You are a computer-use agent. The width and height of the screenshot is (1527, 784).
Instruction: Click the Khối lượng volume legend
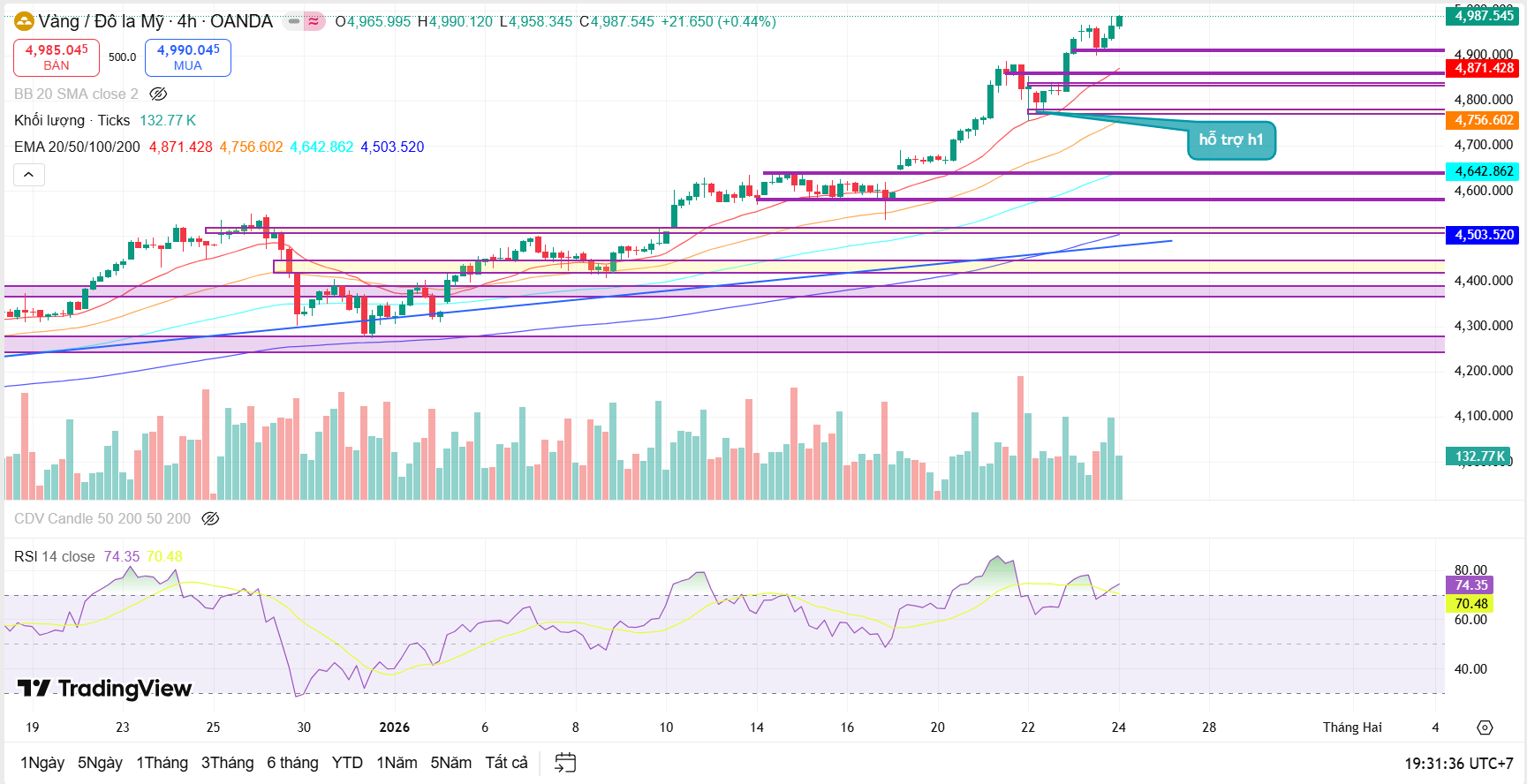[x=72, y=120]
